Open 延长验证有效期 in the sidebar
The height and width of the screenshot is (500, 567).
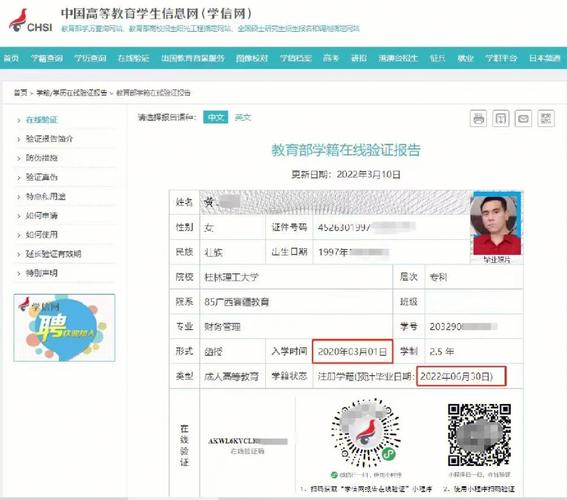point(53,254)
